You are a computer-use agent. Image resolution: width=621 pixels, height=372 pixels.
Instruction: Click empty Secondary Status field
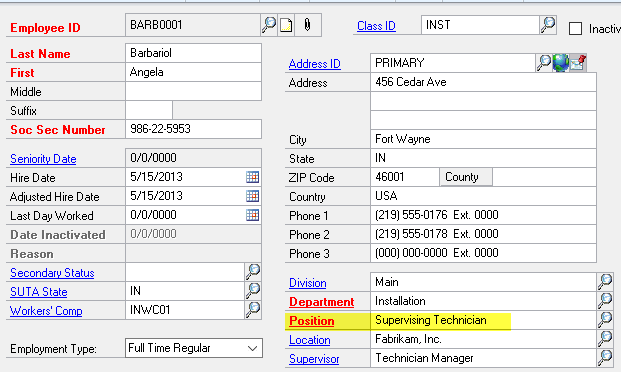(x=185, y=272)
